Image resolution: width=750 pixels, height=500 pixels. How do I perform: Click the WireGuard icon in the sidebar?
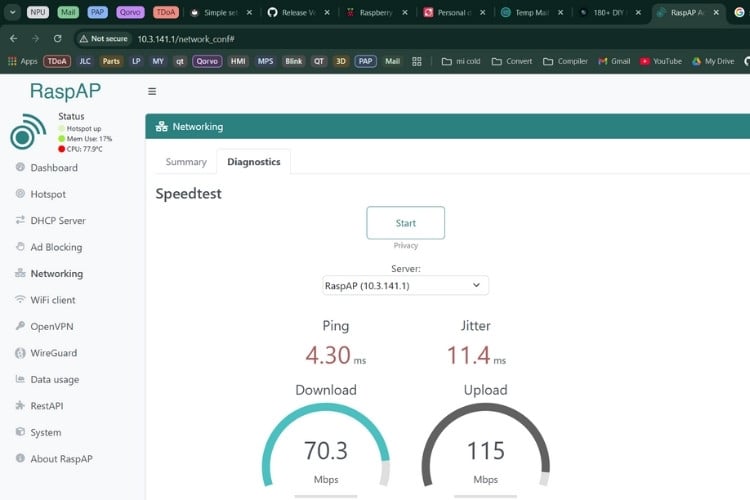point(20,353)
